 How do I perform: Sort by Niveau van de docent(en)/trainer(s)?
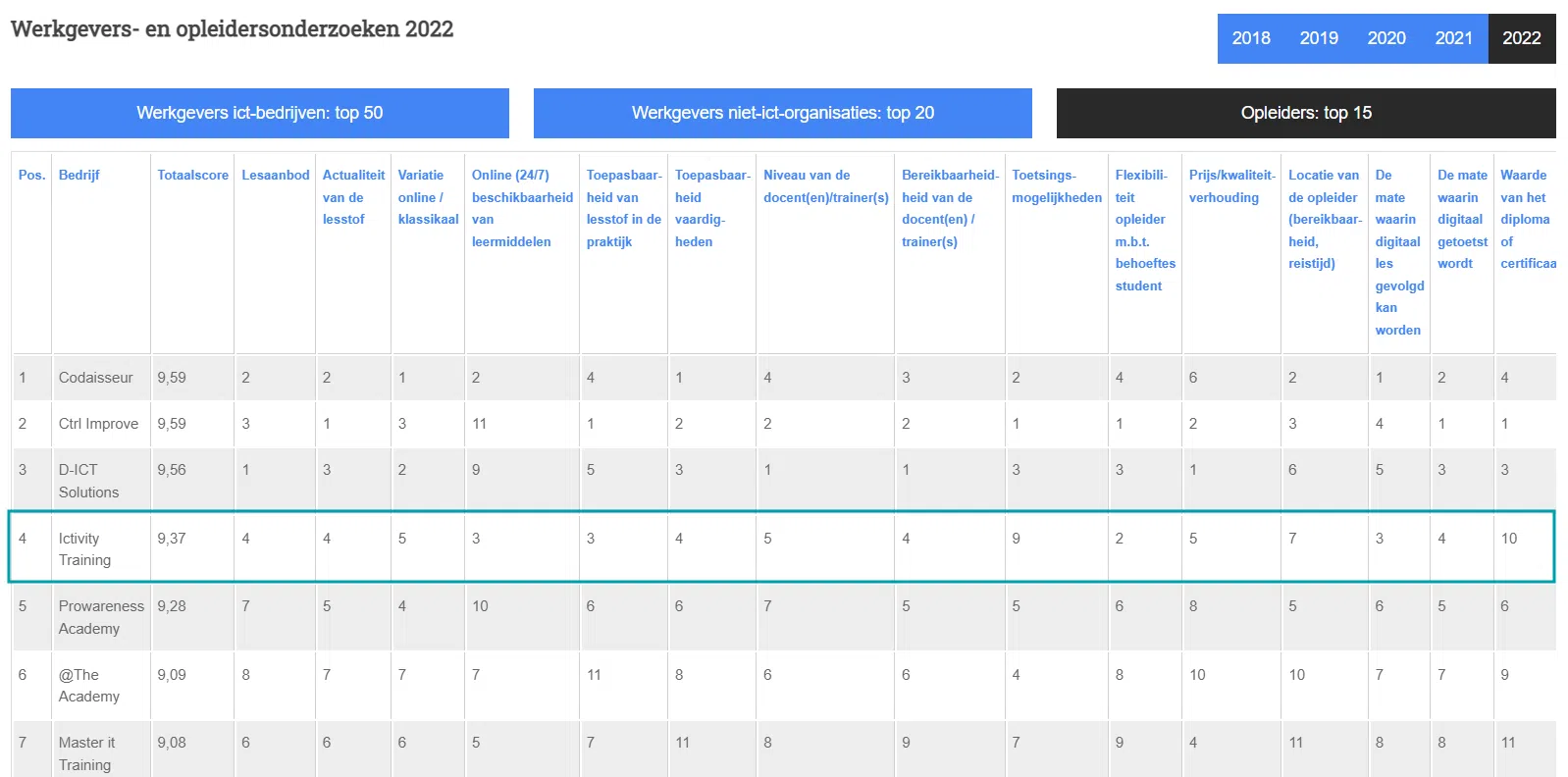826,186
